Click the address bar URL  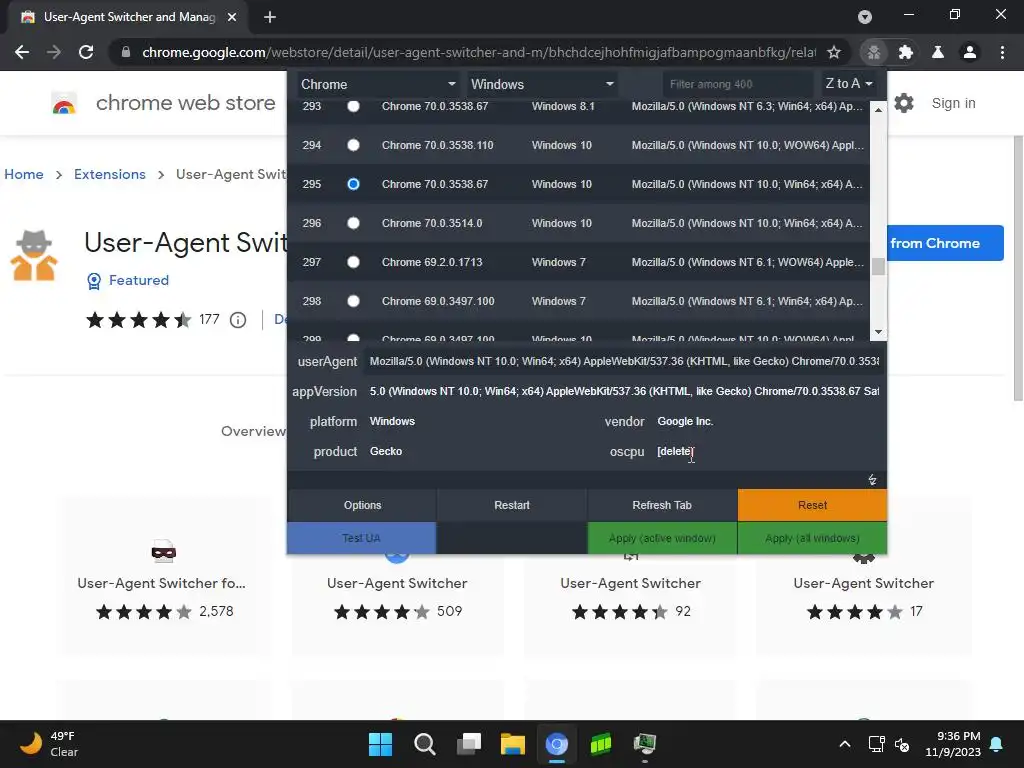point(479,52)
